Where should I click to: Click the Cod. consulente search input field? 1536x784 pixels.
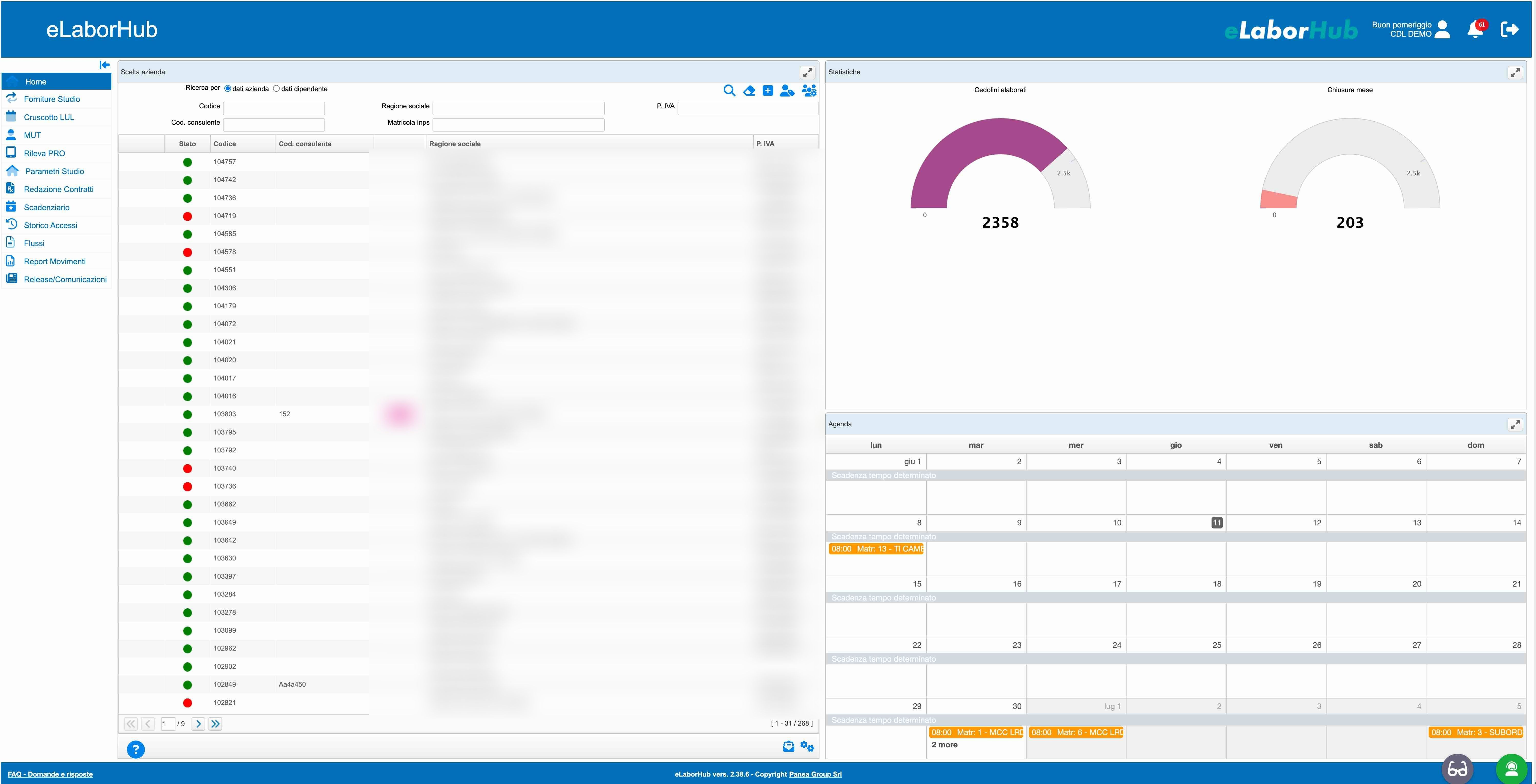point(274,125)
